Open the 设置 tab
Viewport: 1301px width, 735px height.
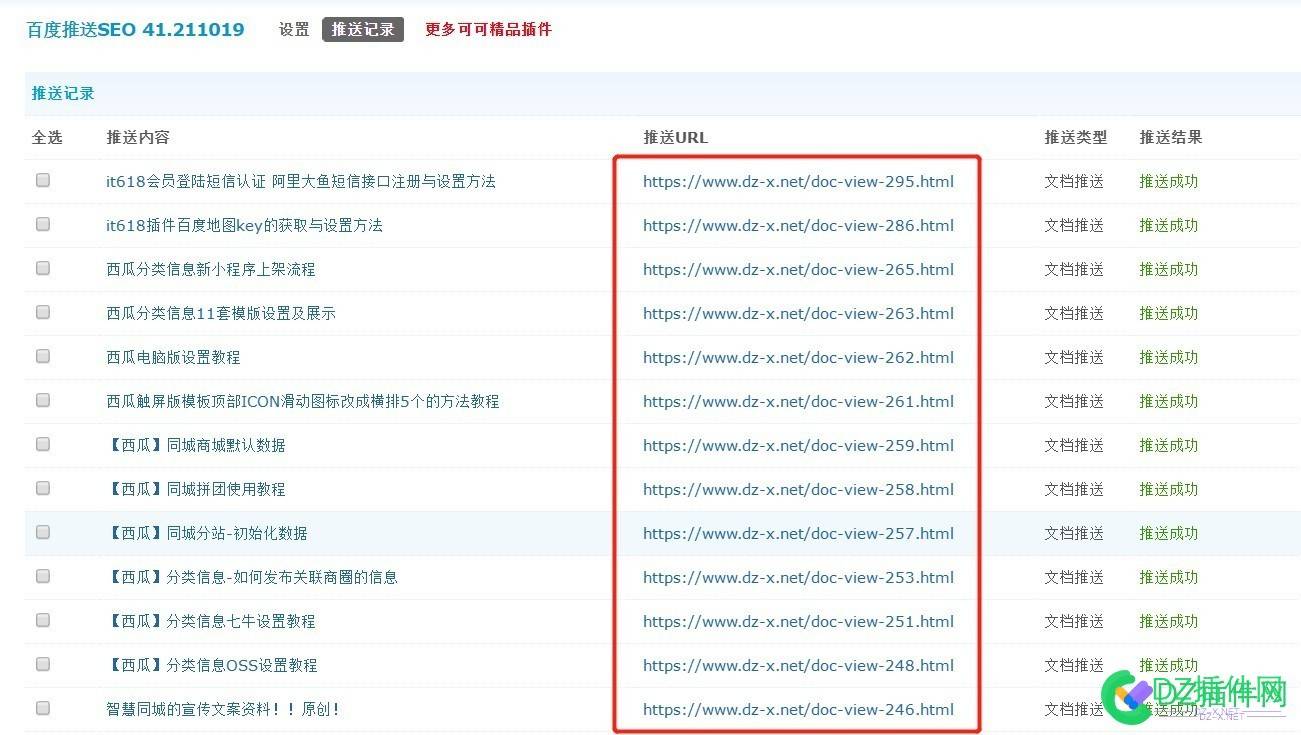(x=294, y=30)
